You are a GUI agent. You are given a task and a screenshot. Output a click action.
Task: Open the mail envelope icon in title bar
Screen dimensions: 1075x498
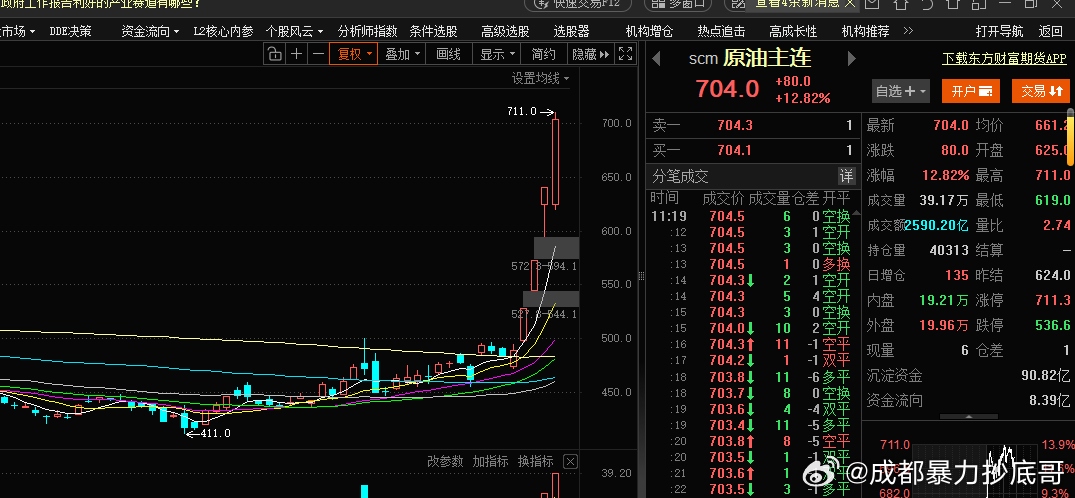pyautogui.click(x=872, y=3)
